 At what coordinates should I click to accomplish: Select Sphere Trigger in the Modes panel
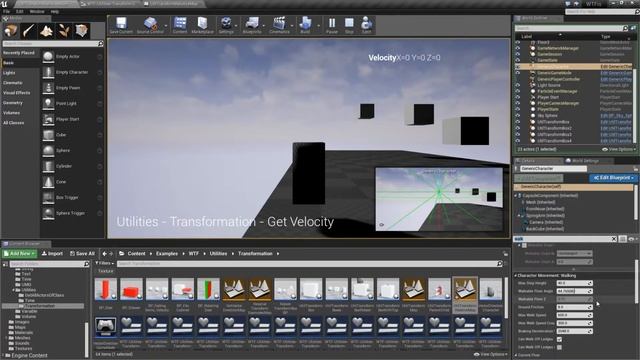pos(72,213)
